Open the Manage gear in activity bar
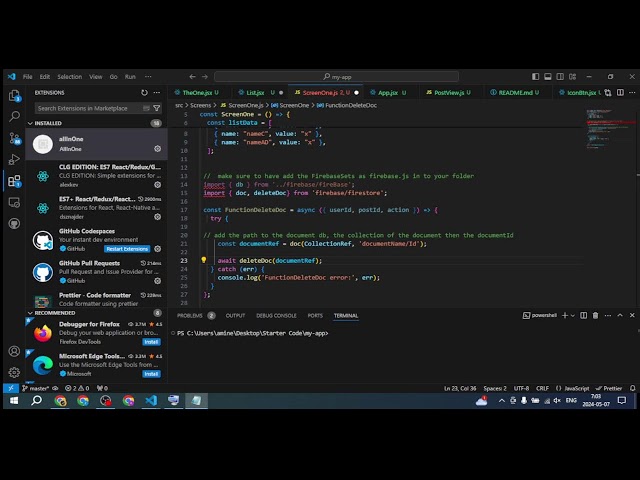The height and width of the screenshot is (480, 640). click(x=14, y=372)
